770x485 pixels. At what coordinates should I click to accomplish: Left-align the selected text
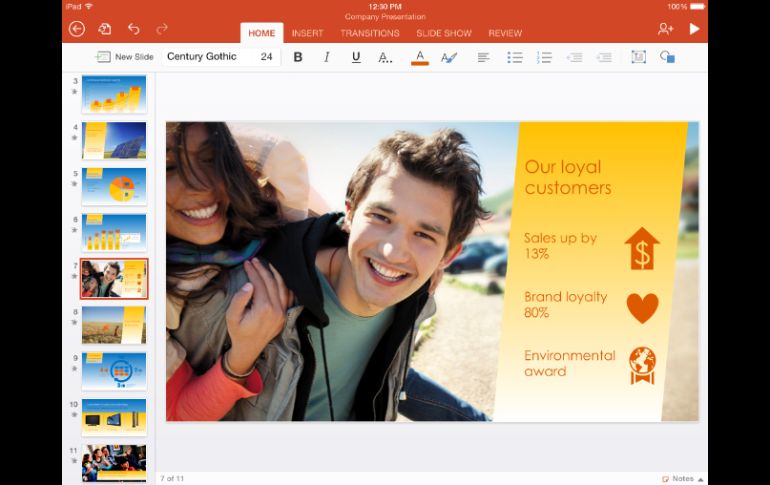click(483, 57)
